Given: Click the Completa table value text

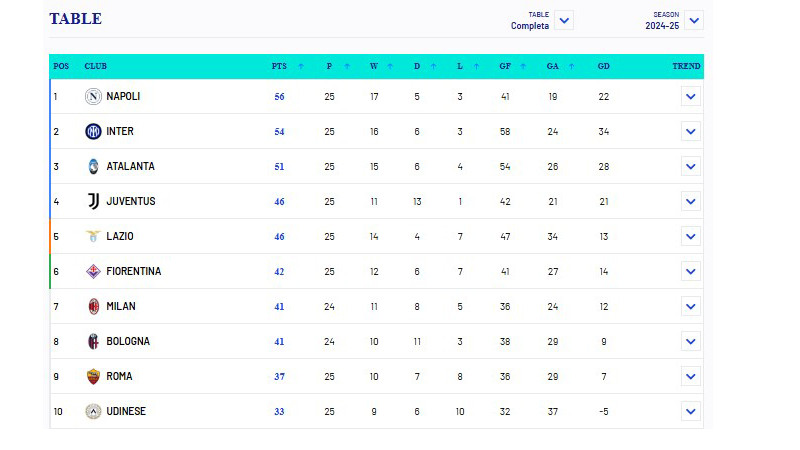Looking at the screenshot, I should [x=530, y=26].
